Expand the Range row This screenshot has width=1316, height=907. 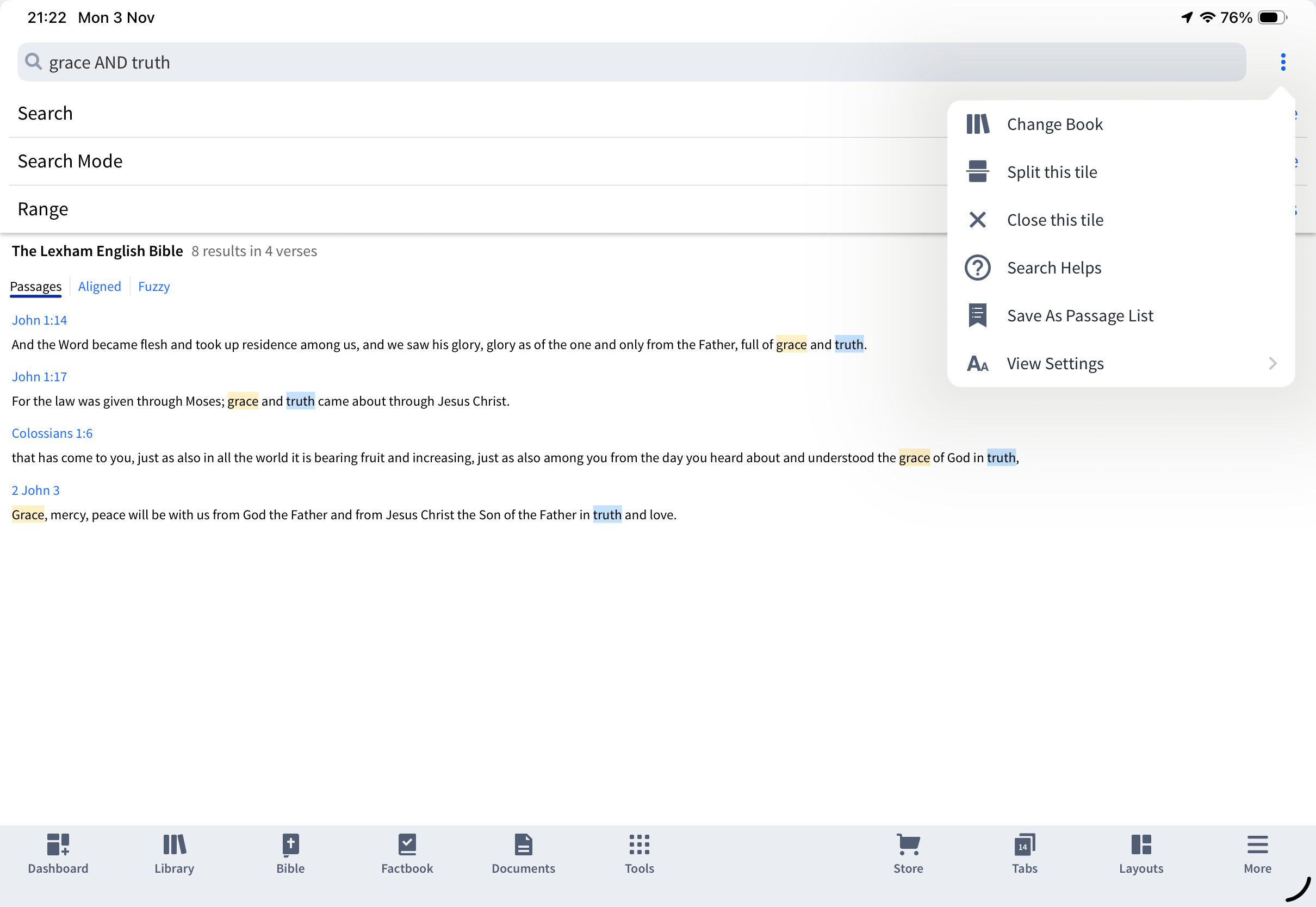point(43,209)
